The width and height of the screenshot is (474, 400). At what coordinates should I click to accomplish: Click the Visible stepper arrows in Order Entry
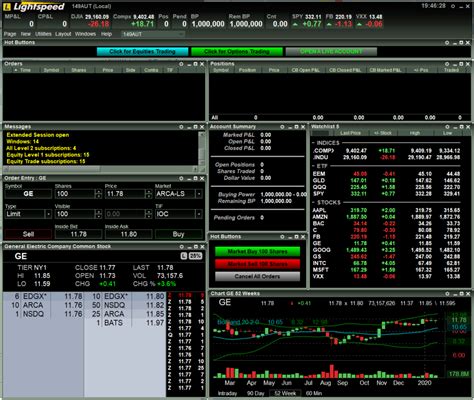coord(98,214)
